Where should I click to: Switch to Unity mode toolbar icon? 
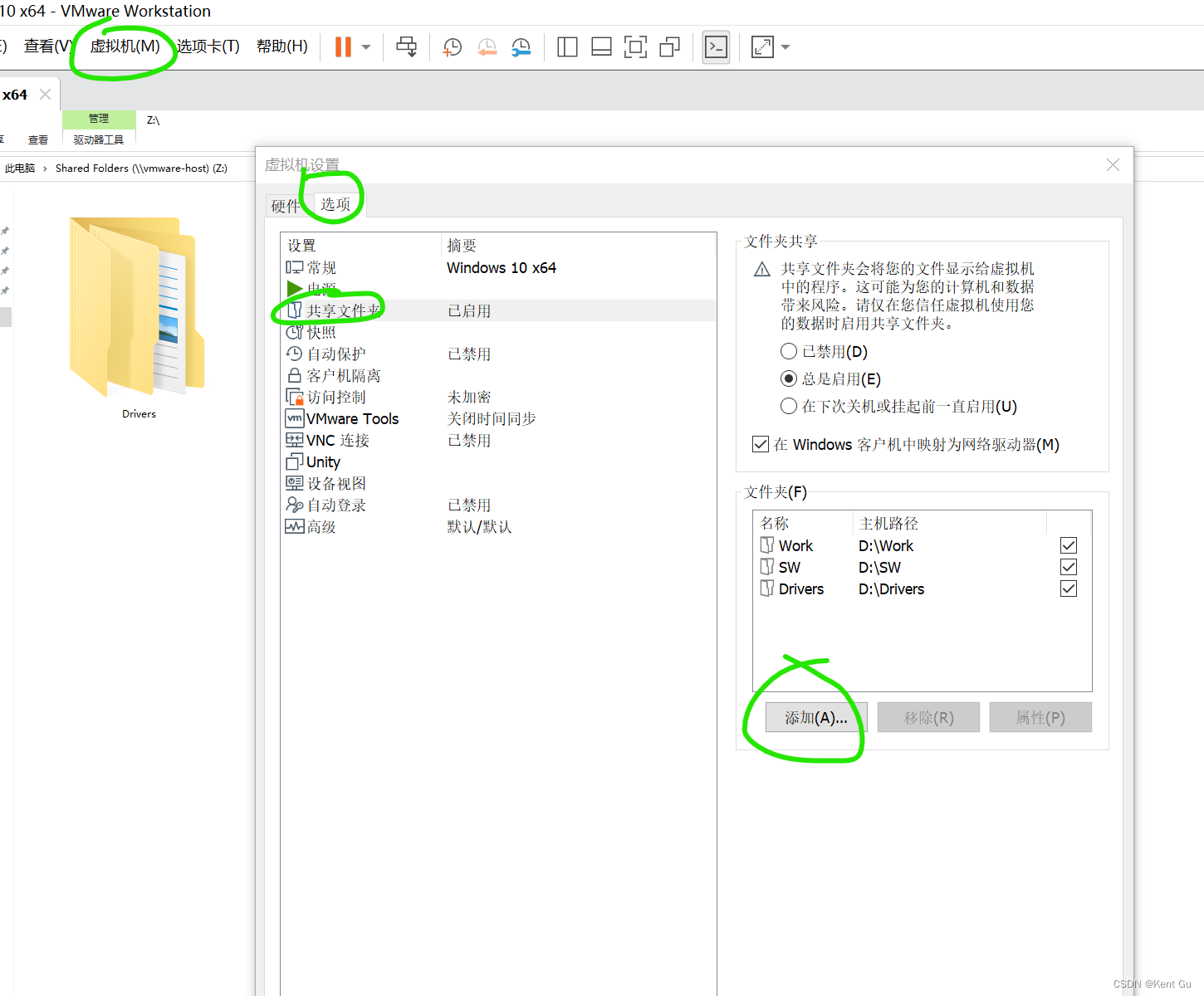click(x=669, y=46)
